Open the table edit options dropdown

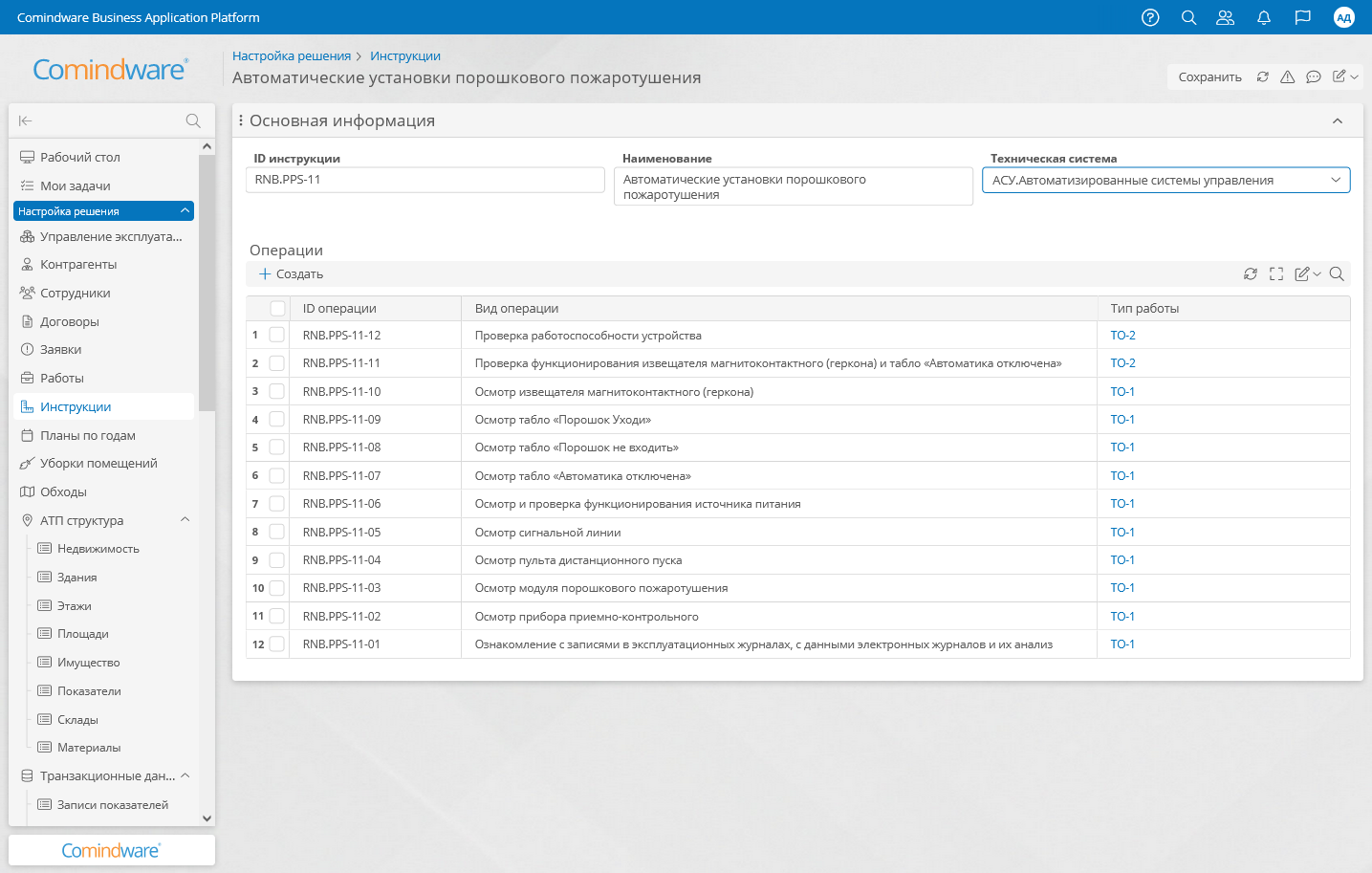tap(1308, 274)
